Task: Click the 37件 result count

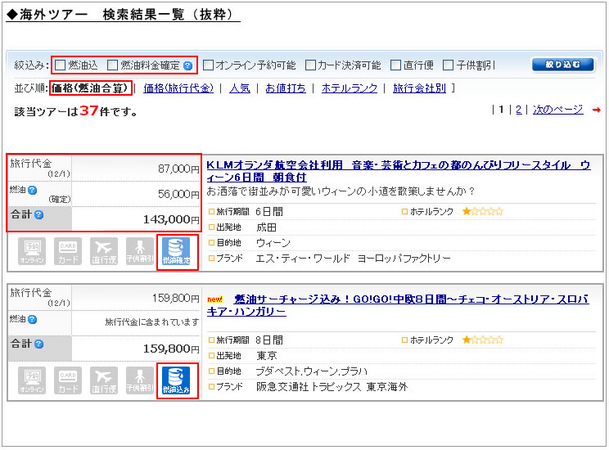Action: (x=95, y=111)
